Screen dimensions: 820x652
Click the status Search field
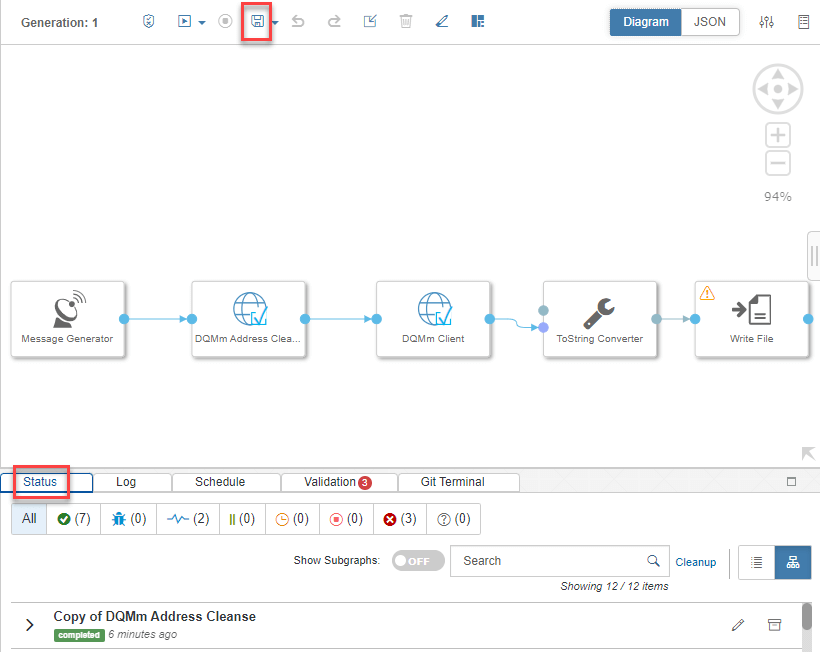560,561
